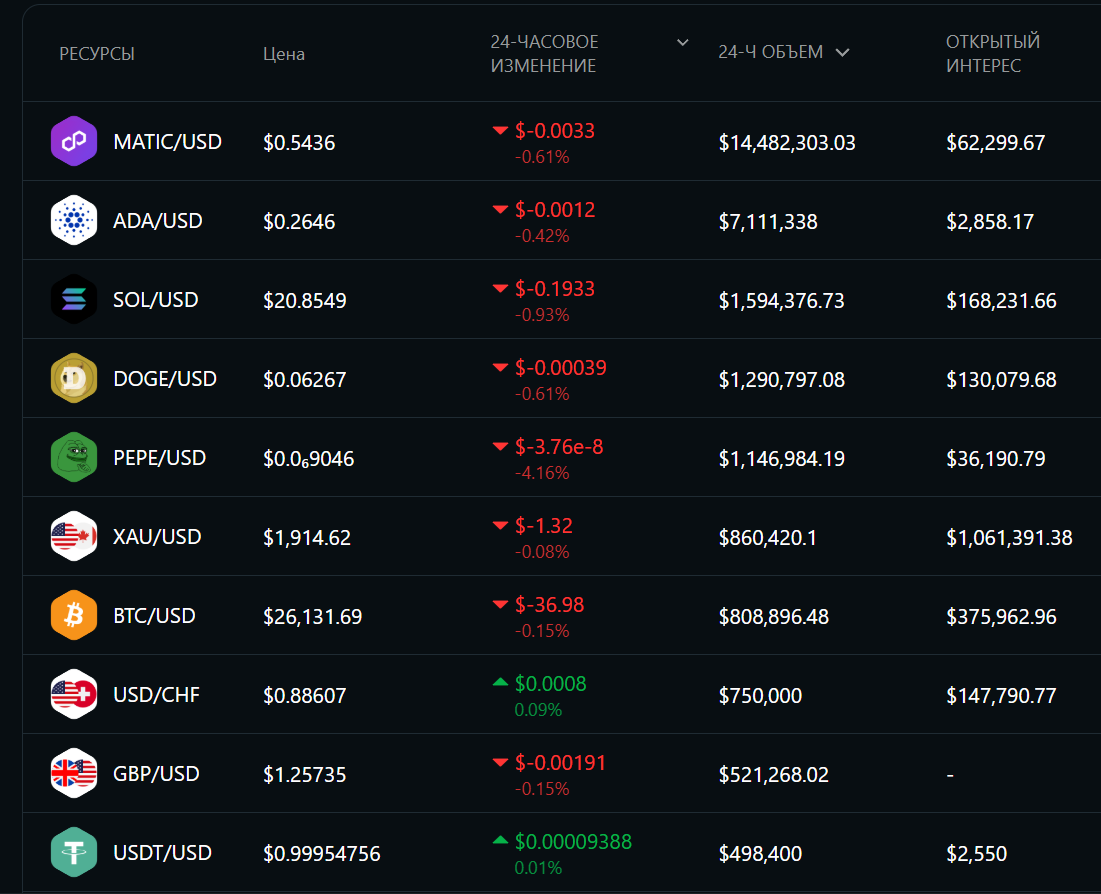
Task: Click the MATIC/USD purple coin icon
Action: [x=74, y=142]
